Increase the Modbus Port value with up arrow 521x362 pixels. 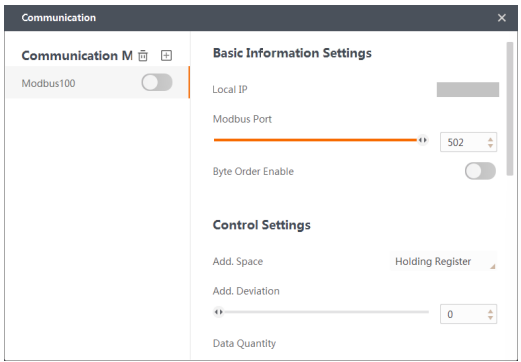tap(490, 139)
